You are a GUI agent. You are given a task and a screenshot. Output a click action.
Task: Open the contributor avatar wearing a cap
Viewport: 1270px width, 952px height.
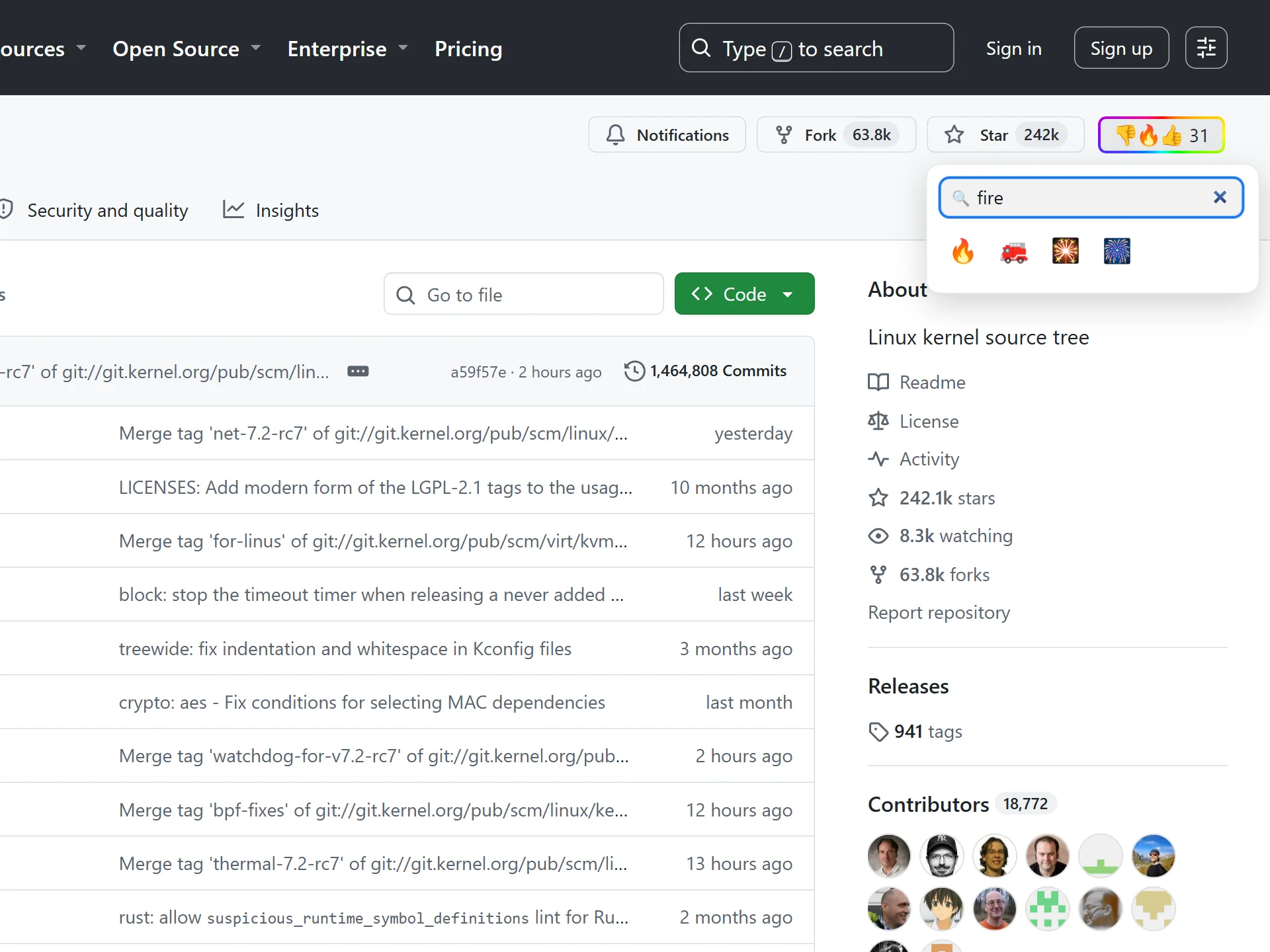942,855
